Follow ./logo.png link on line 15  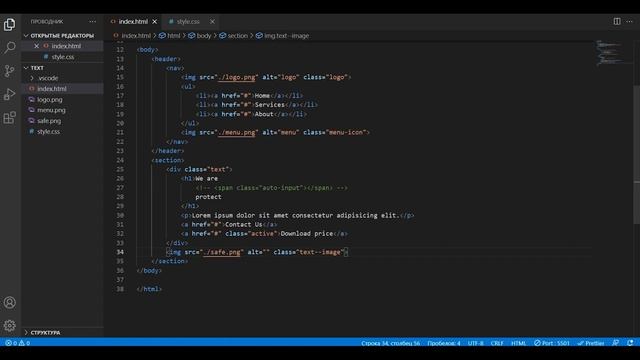click(x=237, y=77)
